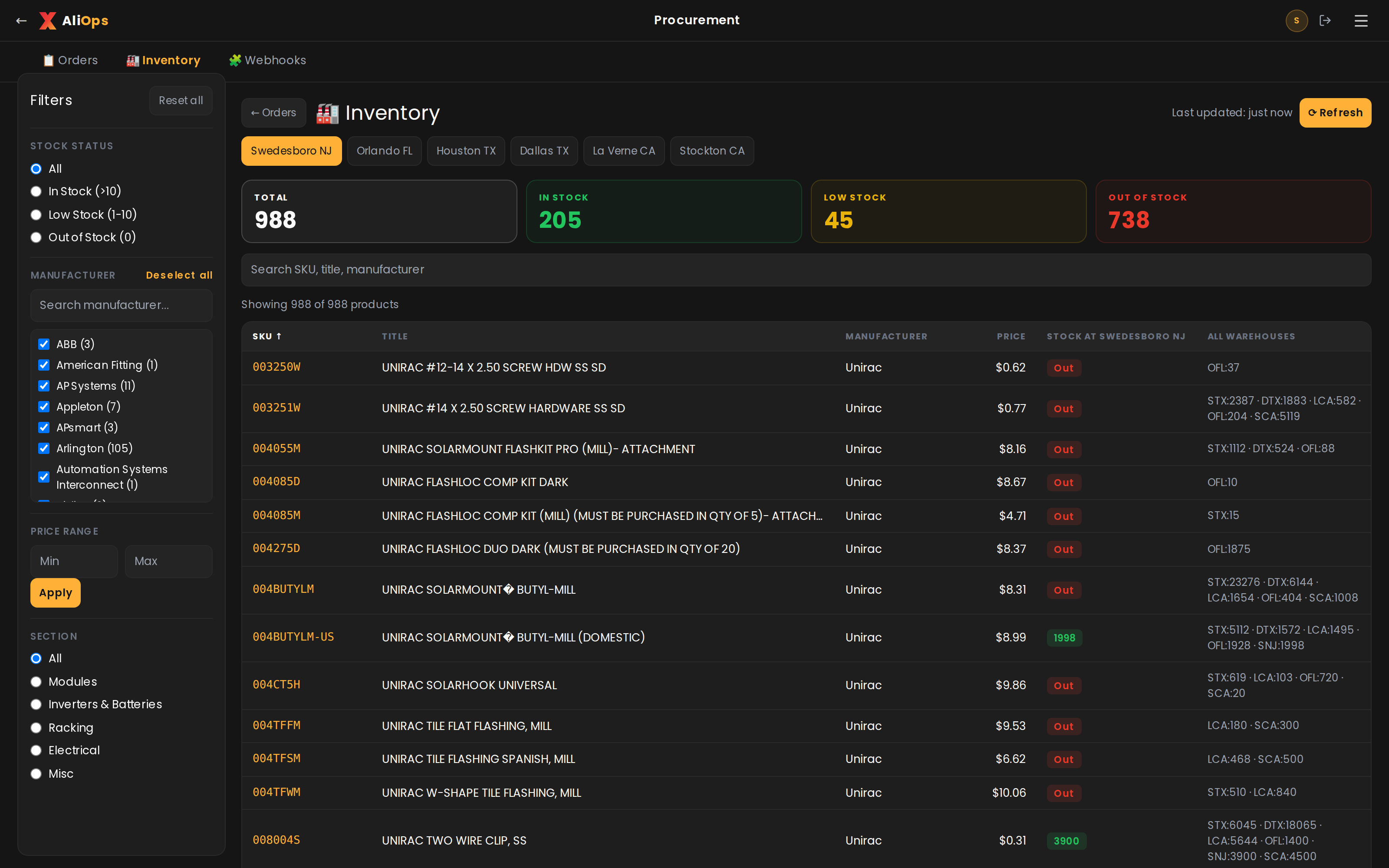Select the Inventory tab
This screenshot has height=868, width=1389.
click(164, 60)
